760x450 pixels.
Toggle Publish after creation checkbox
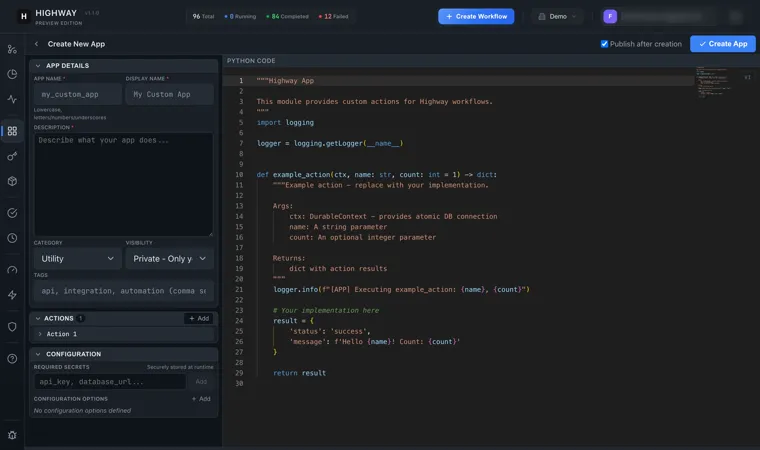click(x=604, y=44)
